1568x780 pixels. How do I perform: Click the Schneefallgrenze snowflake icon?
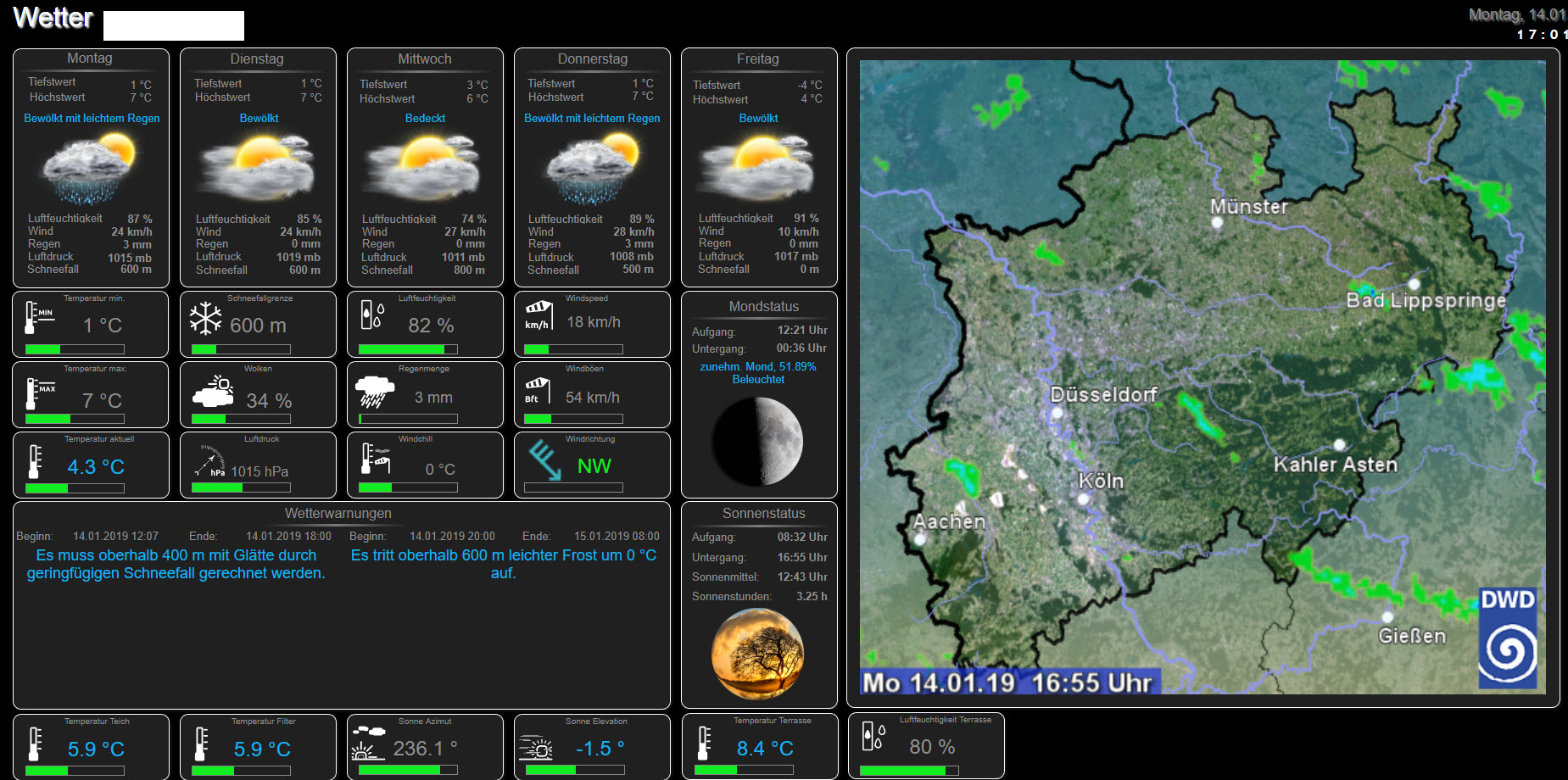pos(205,319)
